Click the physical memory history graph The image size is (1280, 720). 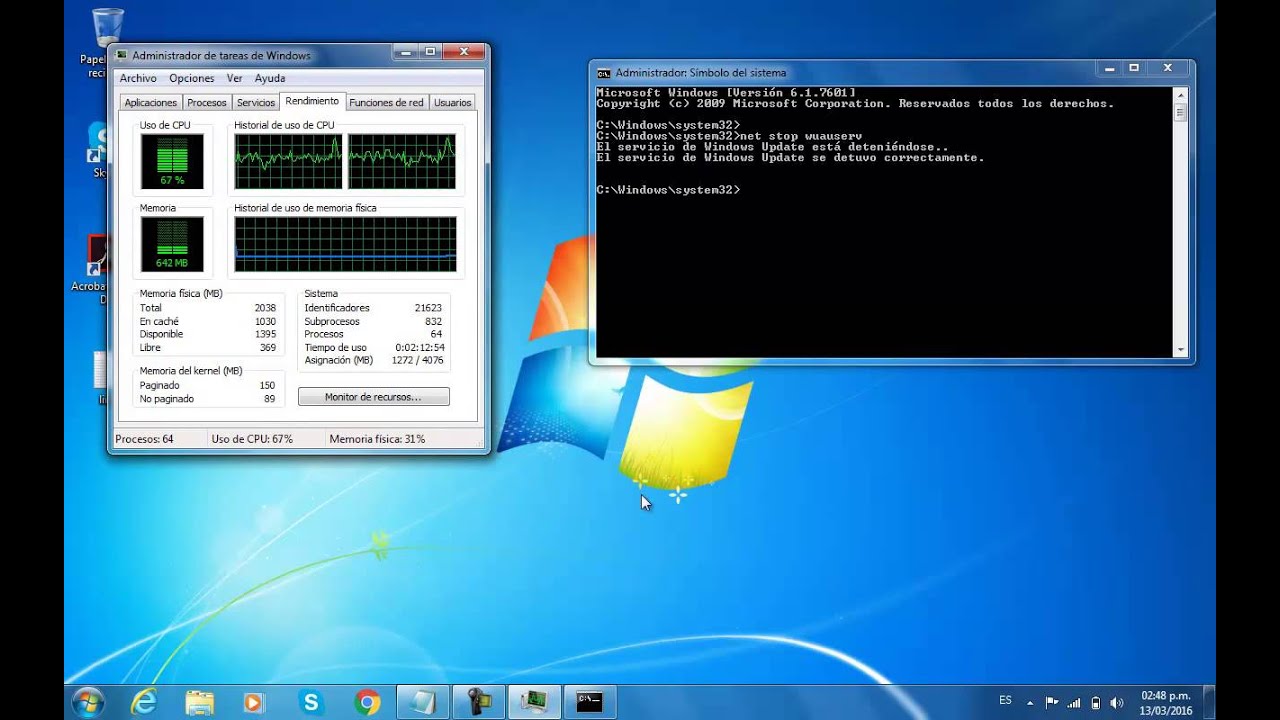pos(345,244)
